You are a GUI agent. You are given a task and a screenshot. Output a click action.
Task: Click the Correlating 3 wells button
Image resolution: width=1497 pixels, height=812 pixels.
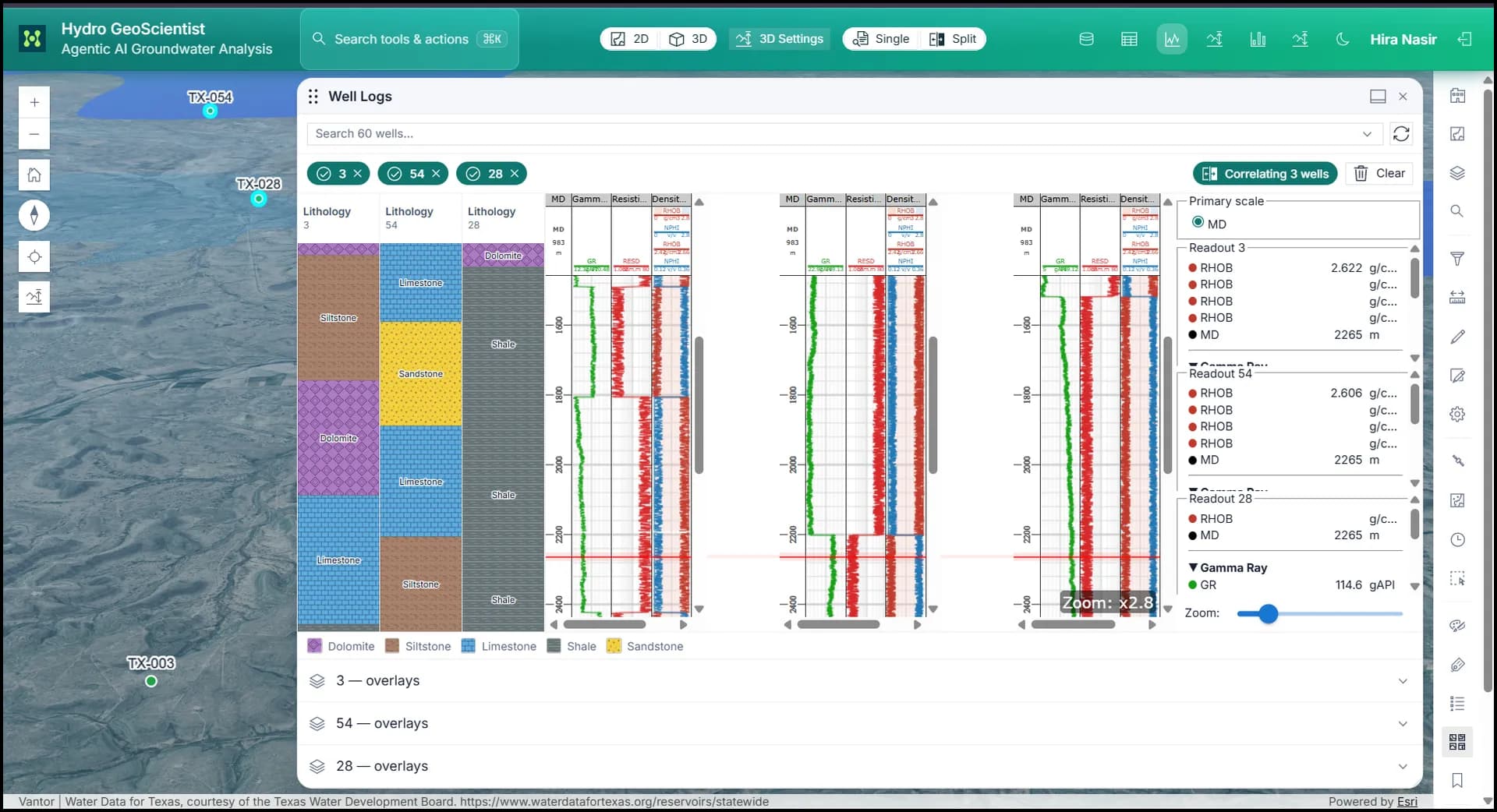pos(1265,174)
